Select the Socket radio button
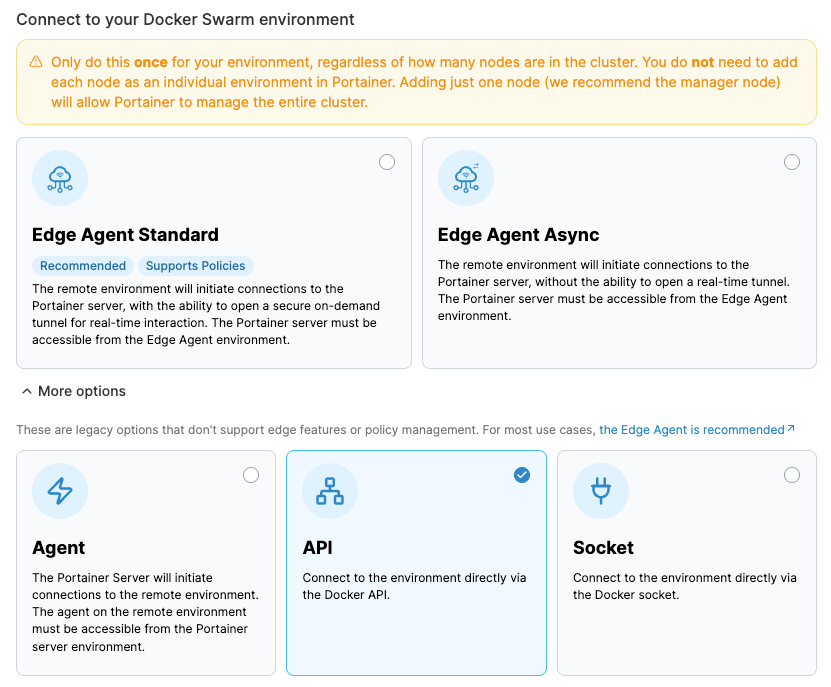The image size is (831, 687). (x=792, y=475)
